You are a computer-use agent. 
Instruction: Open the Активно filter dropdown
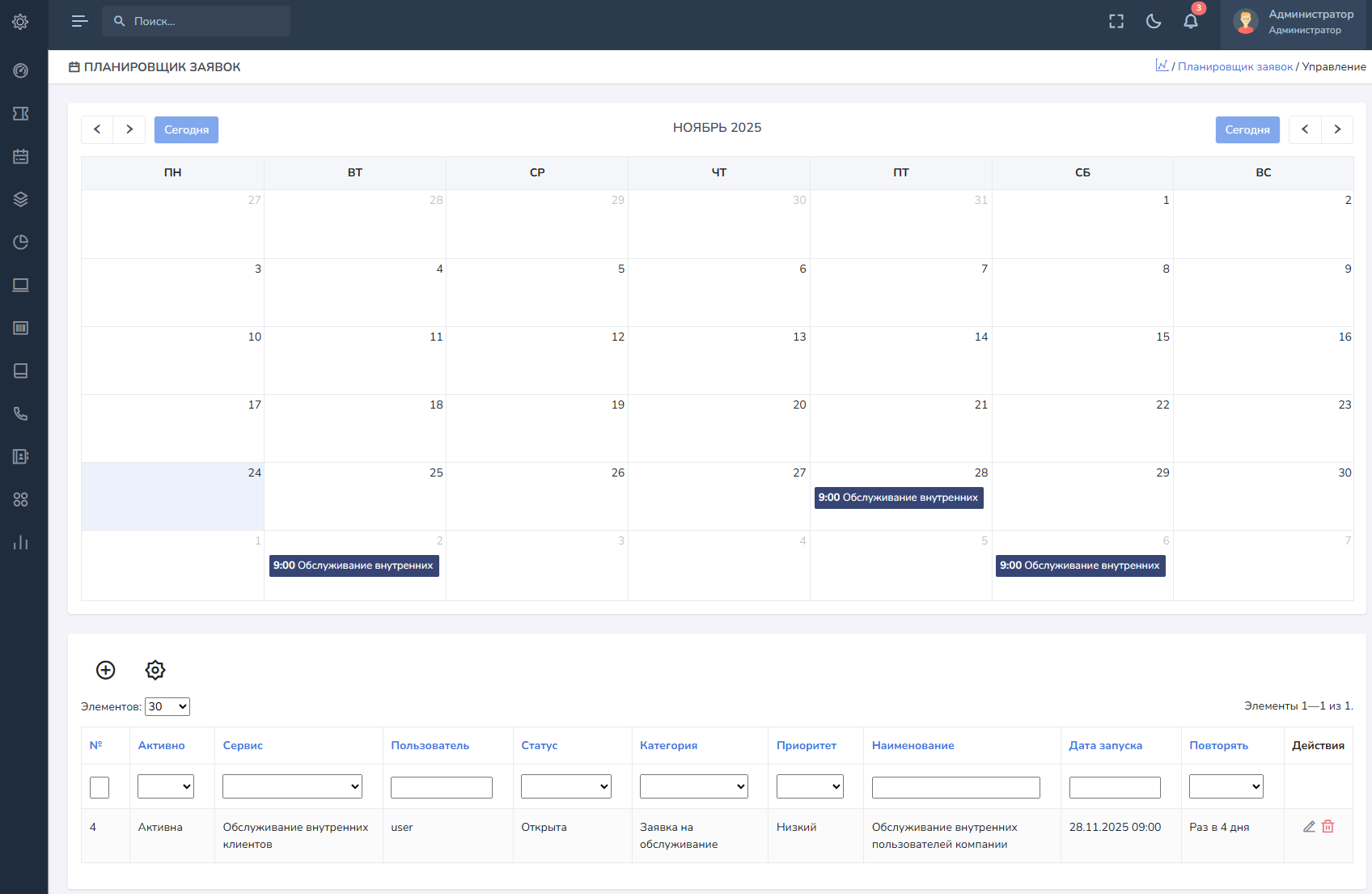click(x=166, y=786)
